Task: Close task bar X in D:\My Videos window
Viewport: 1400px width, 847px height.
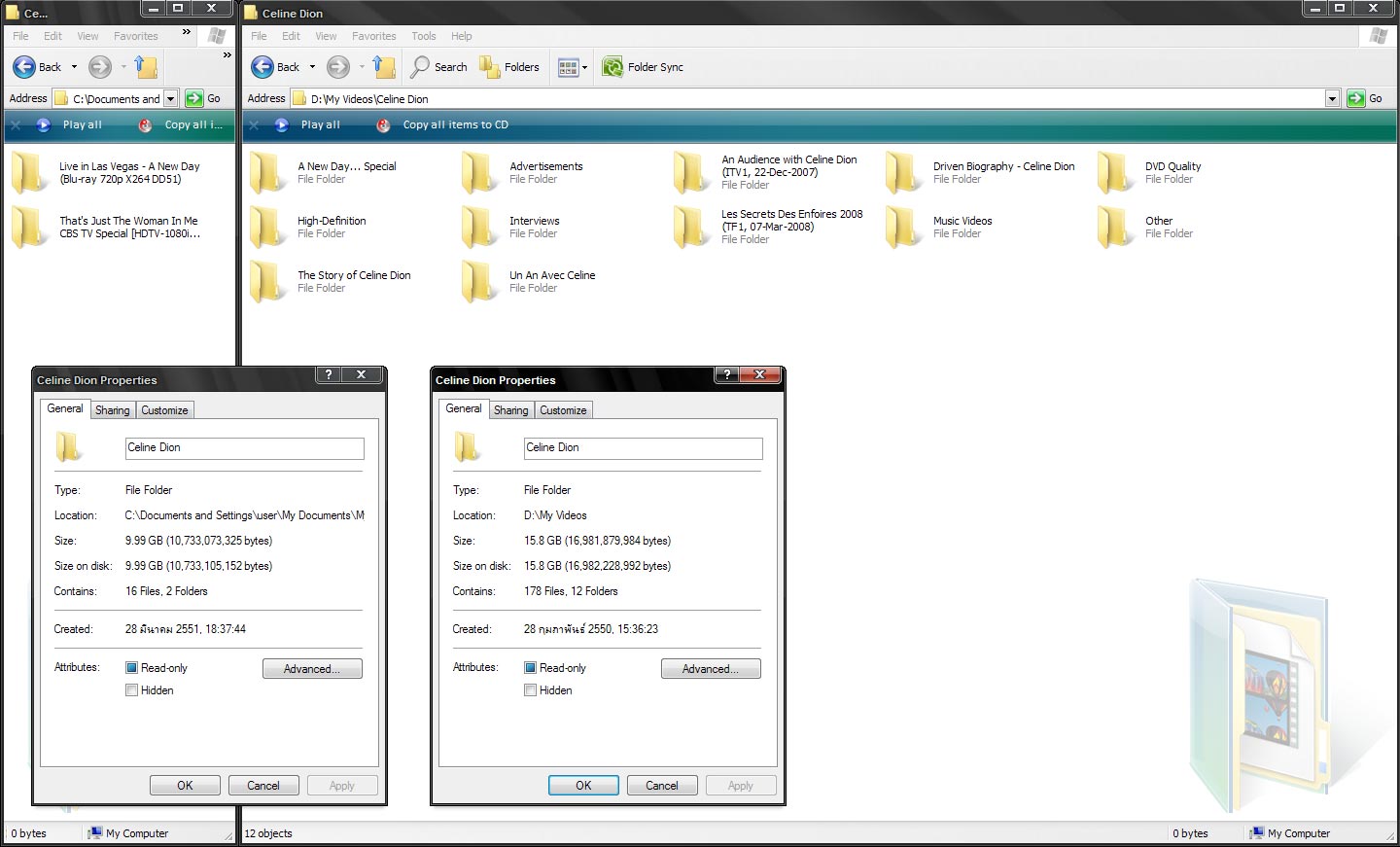Action: [x=254, y=124]
